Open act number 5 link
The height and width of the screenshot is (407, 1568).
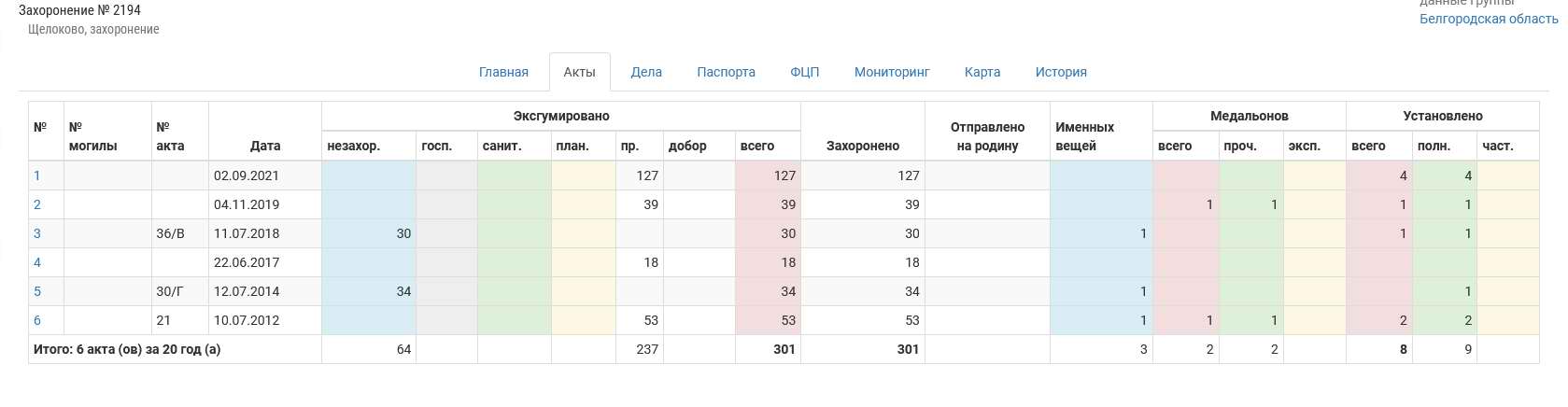37,291
